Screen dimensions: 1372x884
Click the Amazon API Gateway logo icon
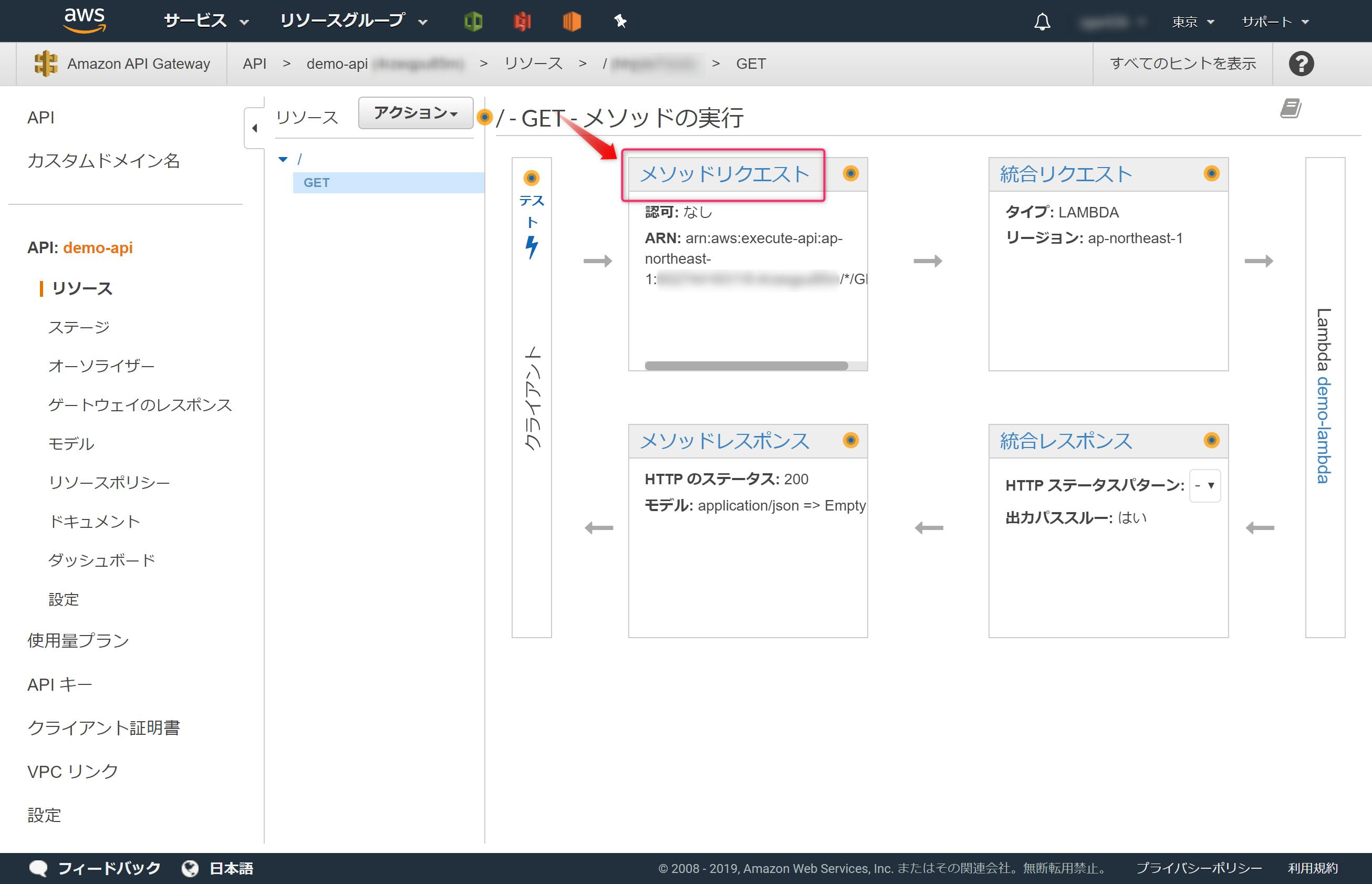pos(46,64)
